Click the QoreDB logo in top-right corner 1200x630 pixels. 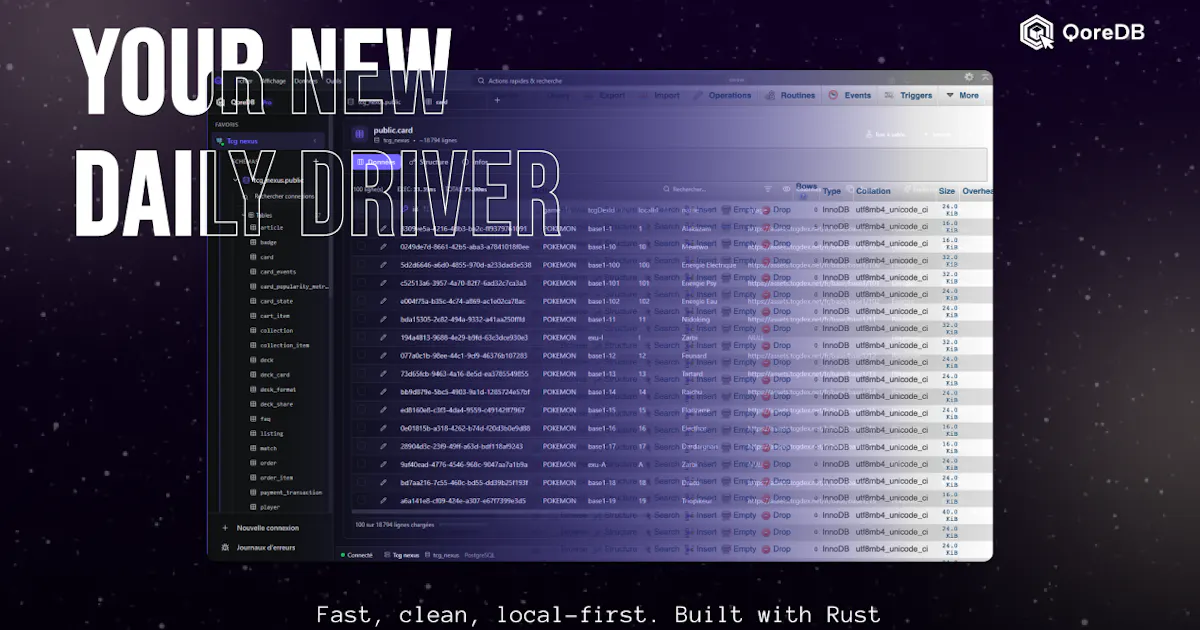[x=1082, y=32]
